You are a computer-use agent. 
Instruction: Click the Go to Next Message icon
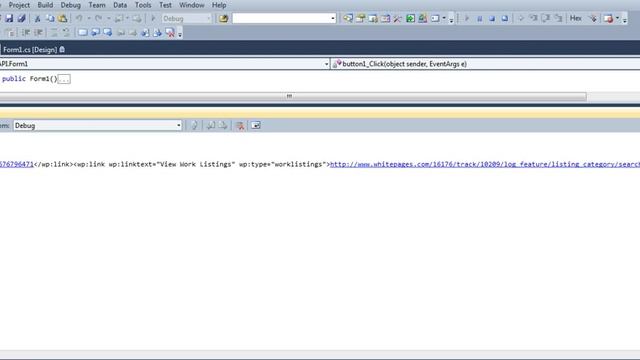coord(223,126)
